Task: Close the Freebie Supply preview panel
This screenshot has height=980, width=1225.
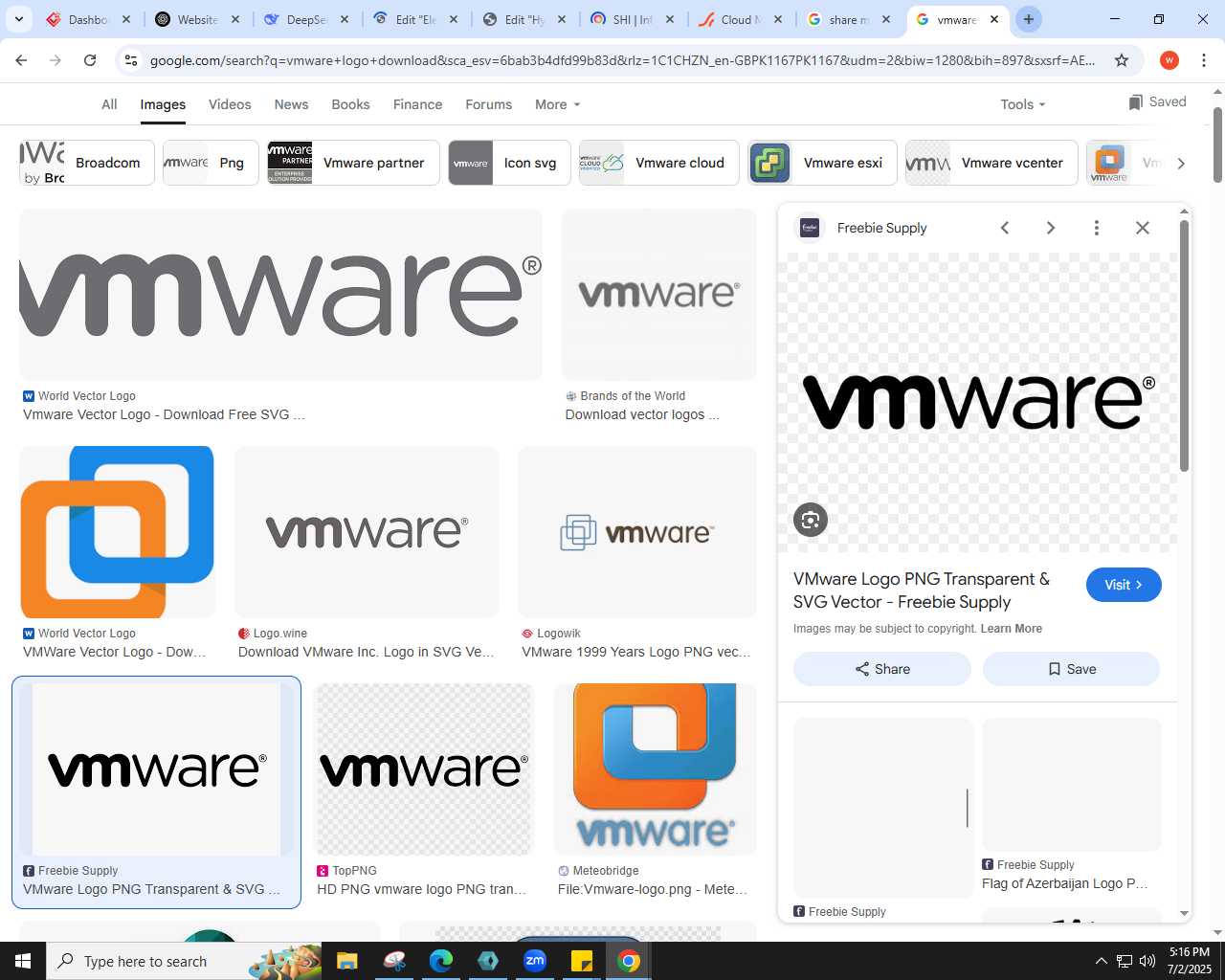Action: [1143, 228]
